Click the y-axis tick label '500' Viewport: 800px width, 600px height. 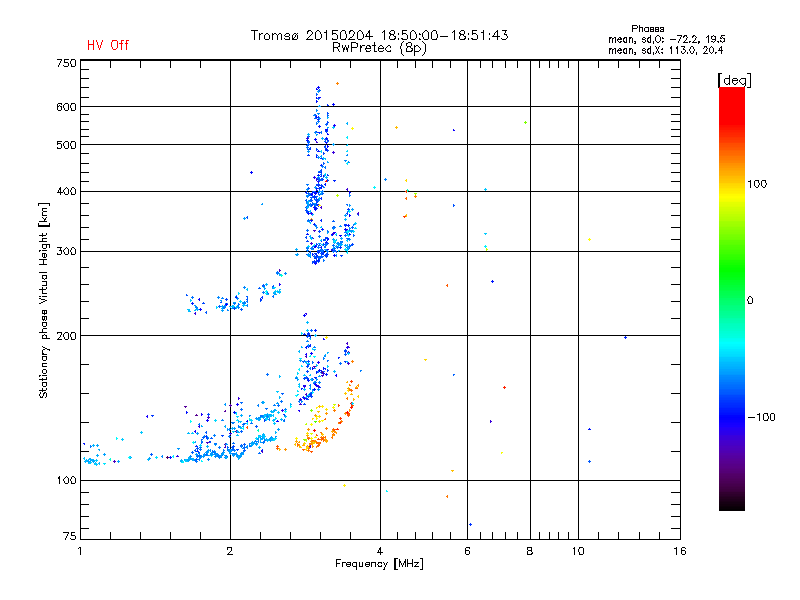[66, 145]
